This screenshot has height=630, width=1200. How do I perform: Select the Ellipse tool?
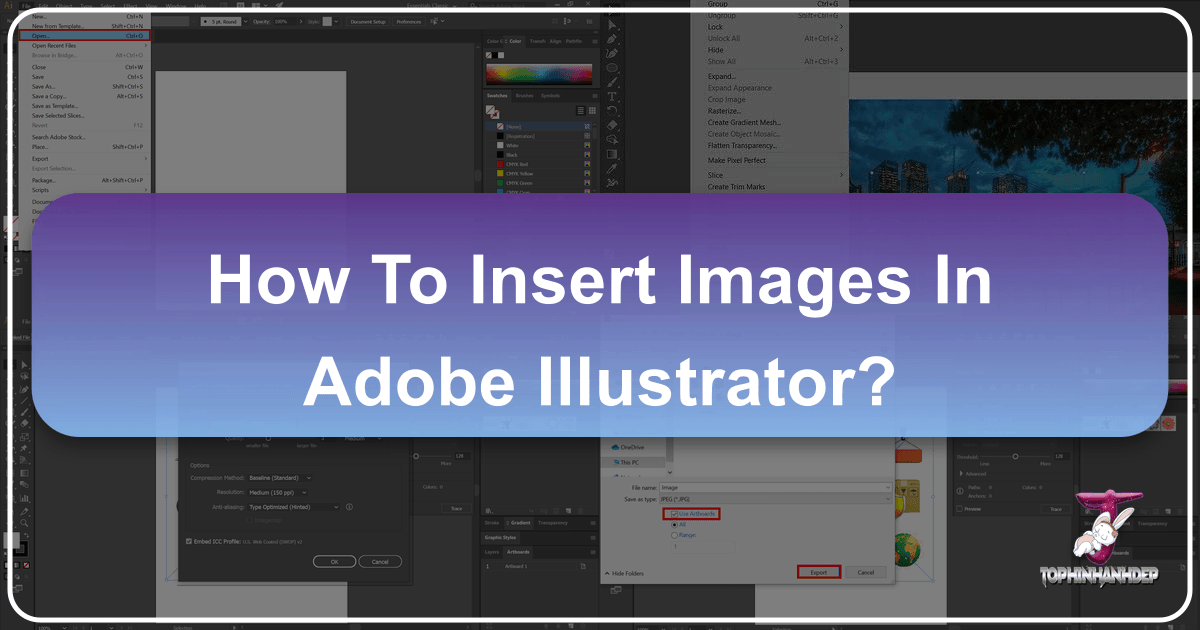pos(611,68)
